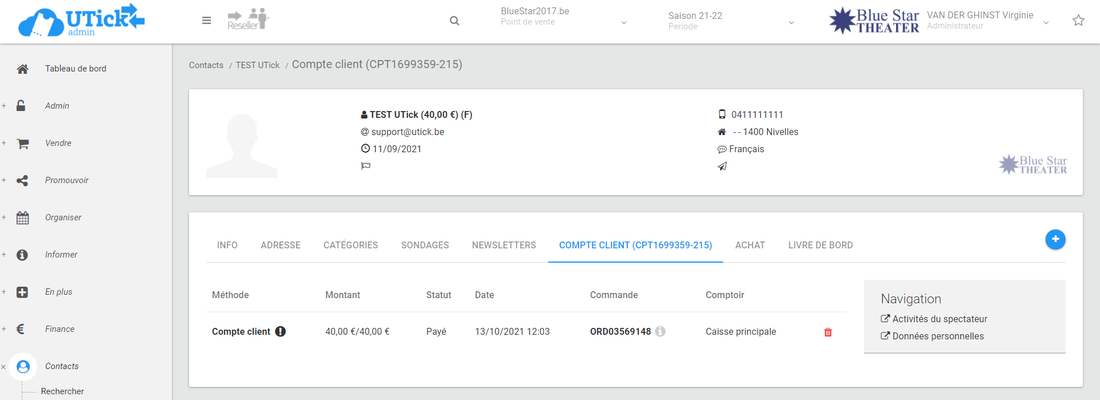Screen dimensions: 1100x400
Task: Switch to the Adresse tab
Action: coord(280,245)
